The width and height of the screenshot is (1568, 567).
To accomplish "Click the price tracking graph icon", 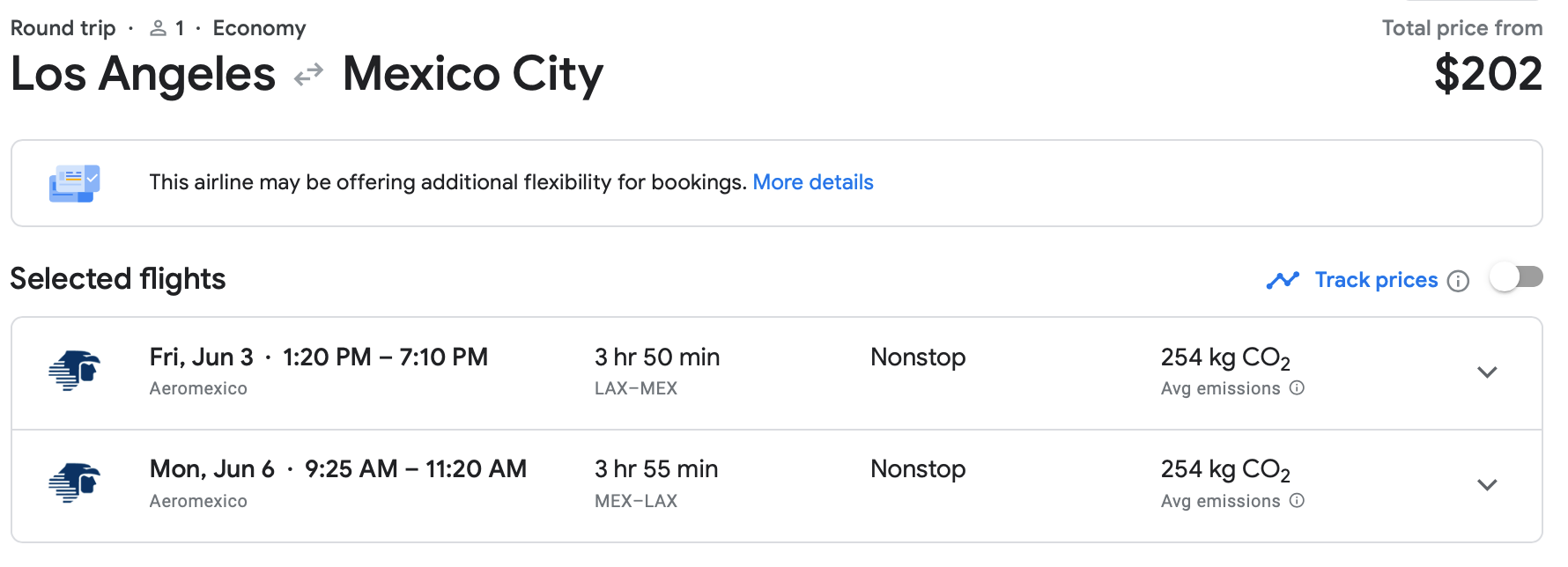I will [x=1283, y=281].
